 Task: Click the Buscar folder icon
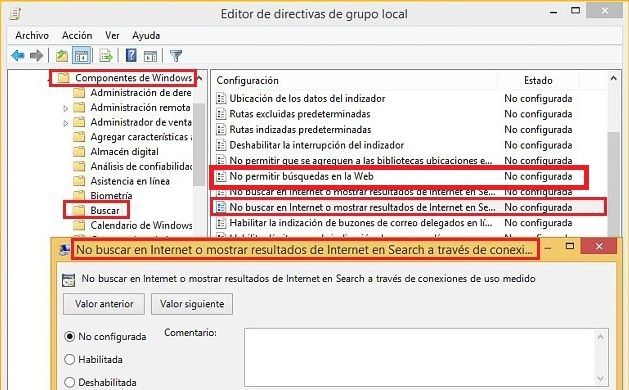coord(79,210)
